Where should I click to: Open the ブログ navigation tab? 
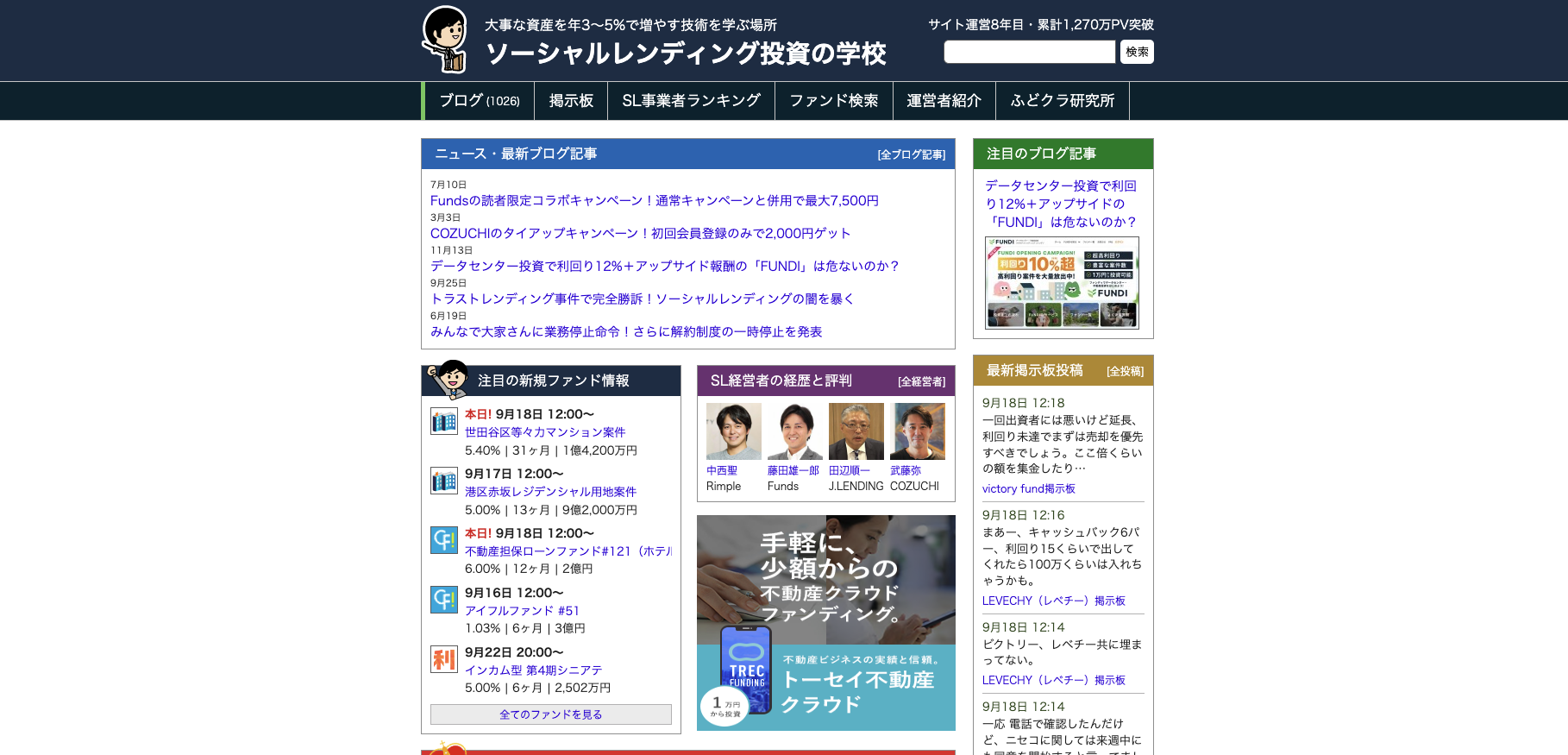[480, 101]
